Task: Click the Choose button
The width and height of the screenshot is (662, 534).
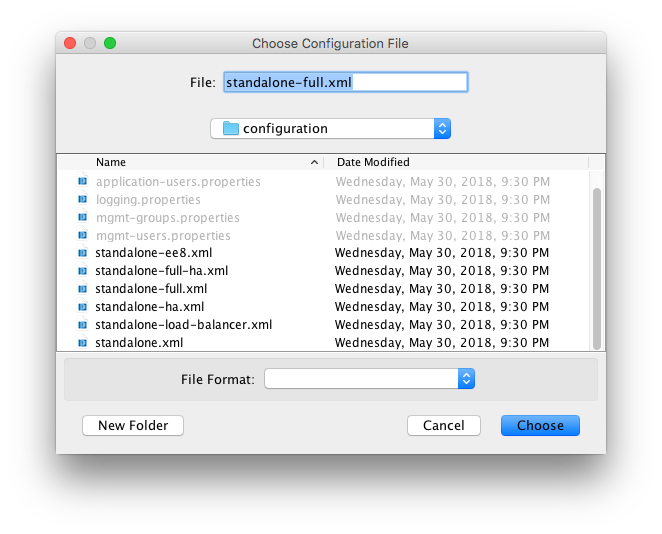Action: pyautogui.click(x=540, y=425)
